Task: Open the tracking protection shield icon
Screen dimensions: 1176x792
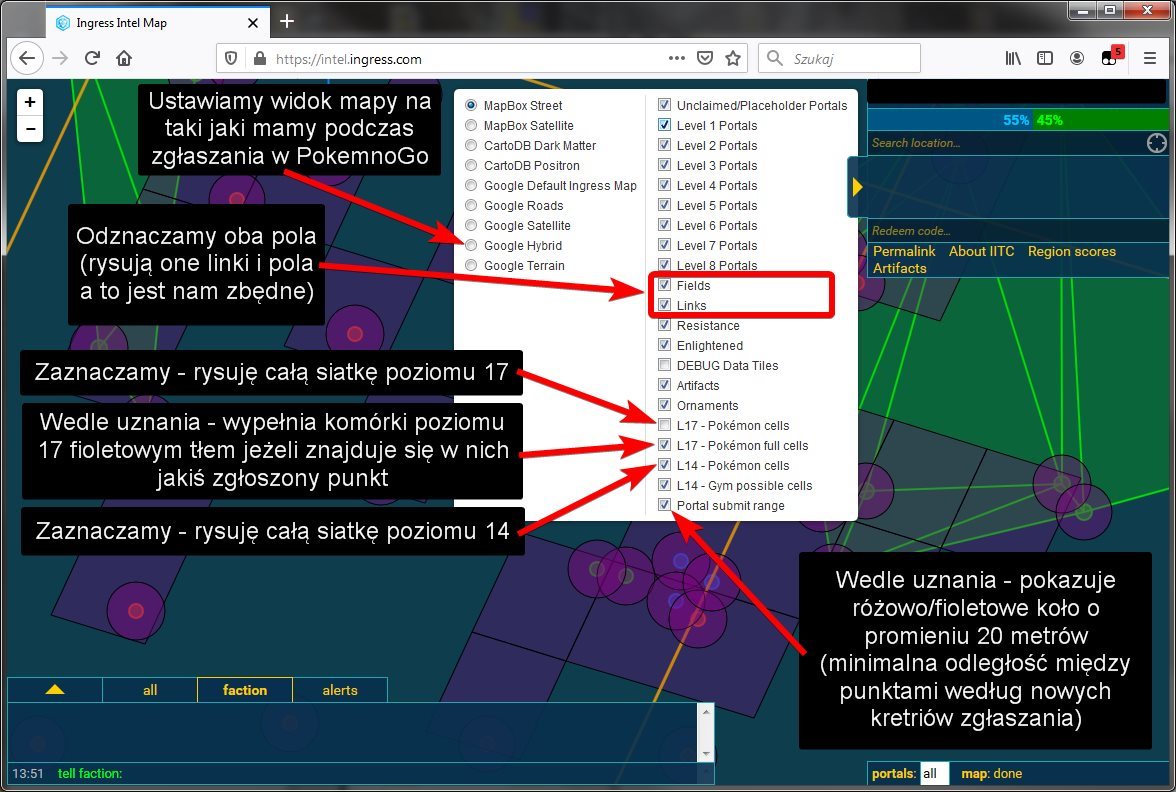Action: (x=231, y=58)
